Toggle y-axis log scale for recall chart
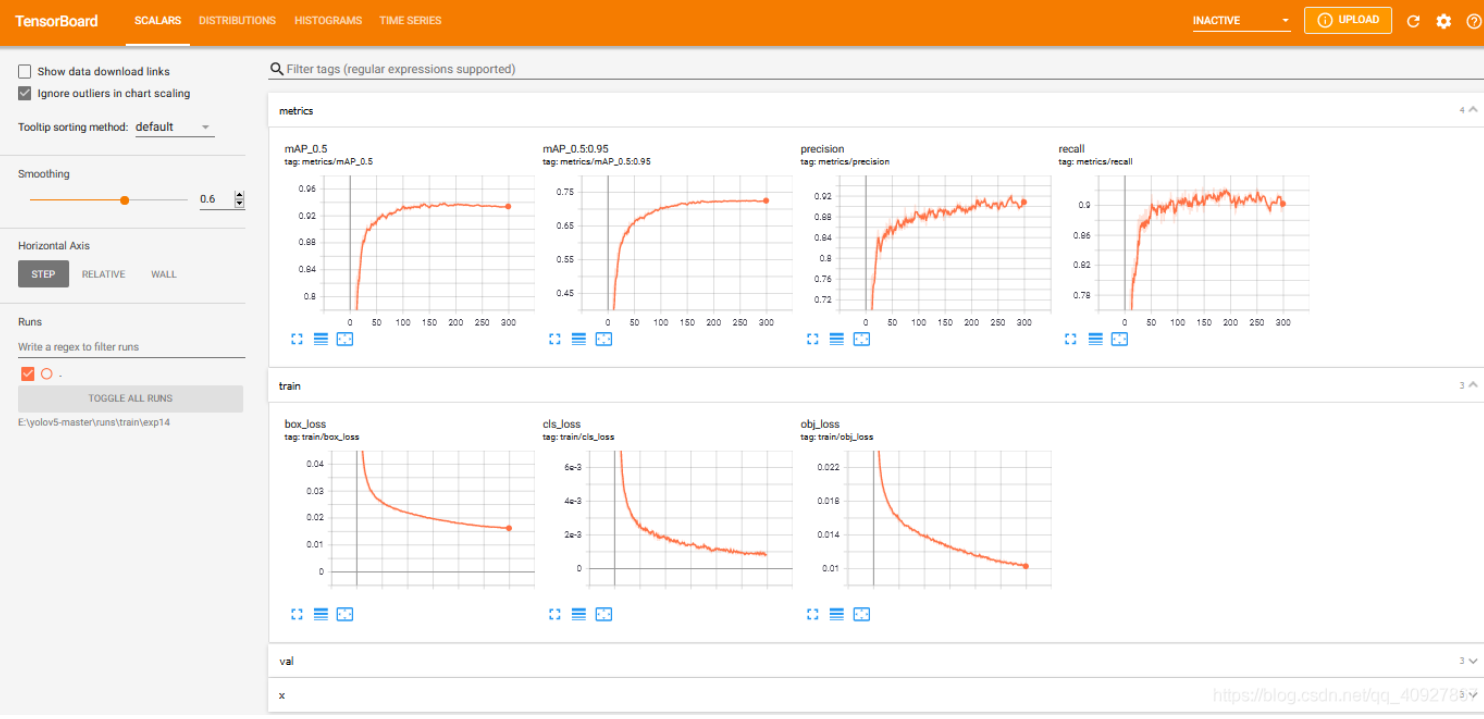The height and width of the screenshot is (719, 1484). pyautogui.click(x=1095, y=339)
